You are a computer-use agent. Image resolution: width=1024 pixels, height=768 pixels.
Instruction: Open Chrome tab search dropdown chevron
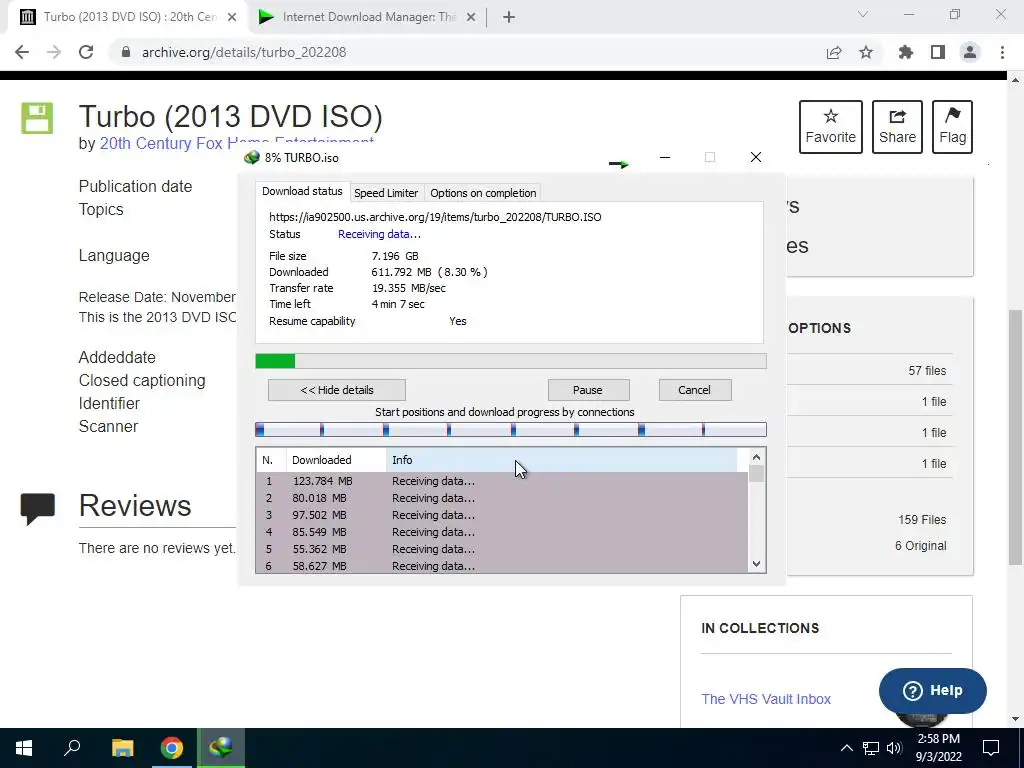coord(863,14)
